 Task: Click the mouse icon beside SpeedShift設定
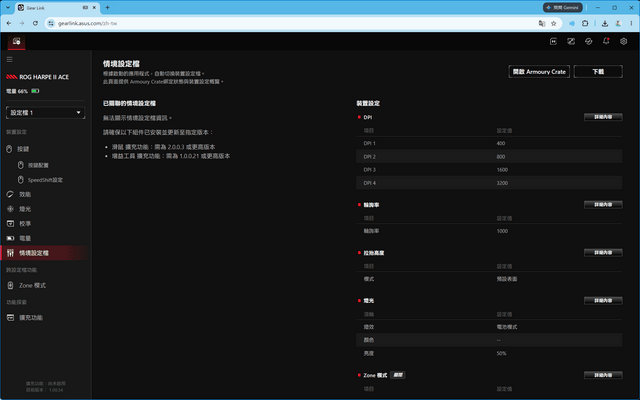(x=21, y=180)
